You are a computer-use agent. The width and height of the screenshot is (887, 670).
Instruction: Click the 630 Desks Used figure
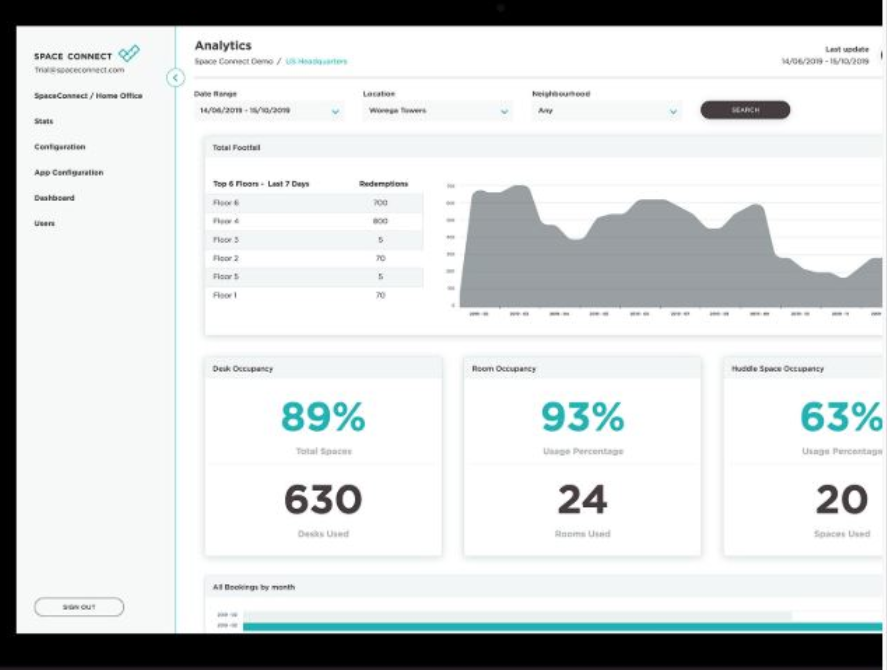pos(323,500)
